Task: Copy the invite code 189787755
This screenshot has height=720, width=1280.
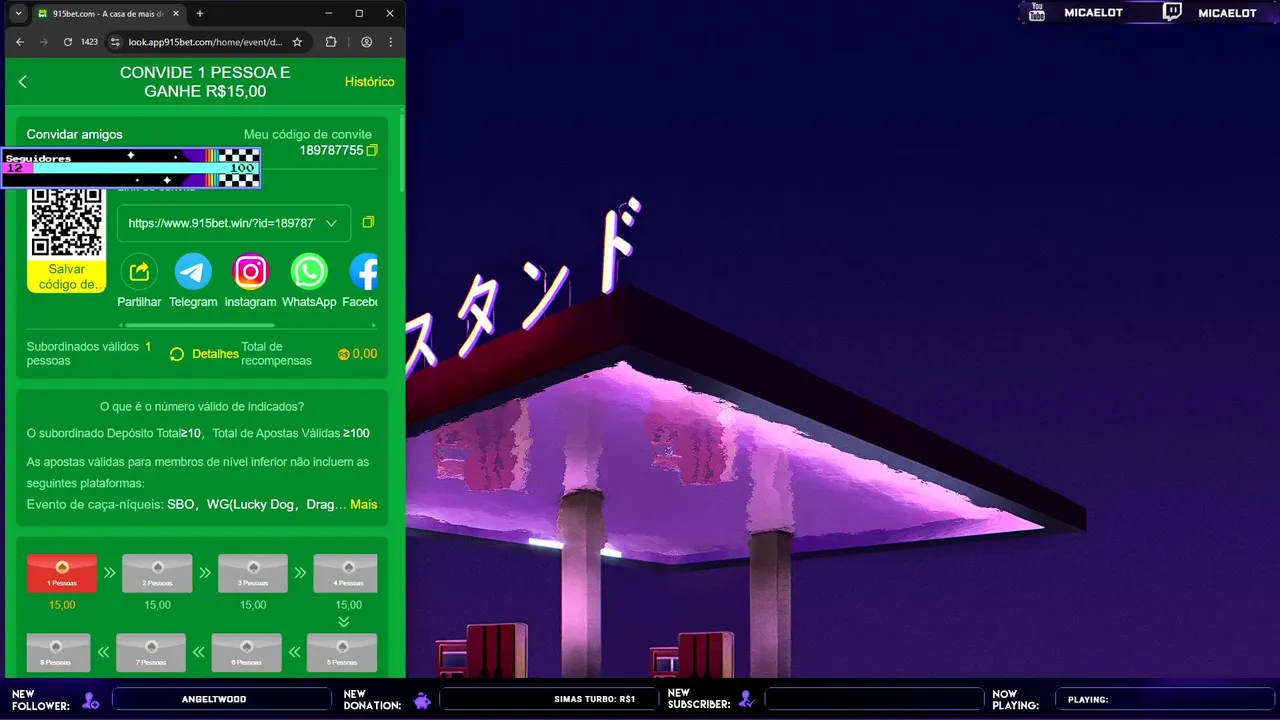Action: 372,150
